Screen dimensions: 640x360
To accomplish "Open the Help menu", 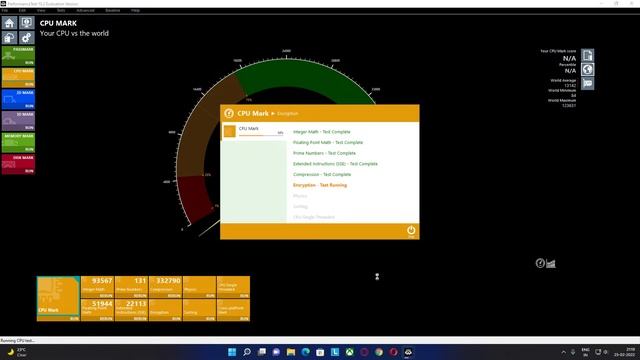I will 135,10.
